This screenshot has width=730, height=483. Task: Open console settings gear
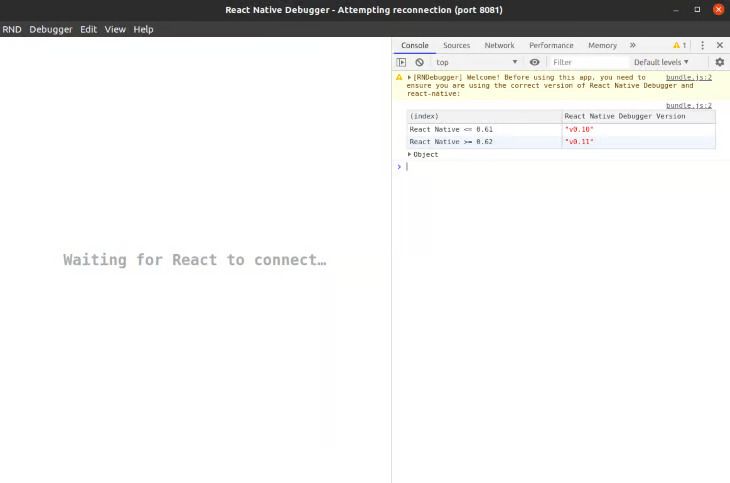point(719,62)
